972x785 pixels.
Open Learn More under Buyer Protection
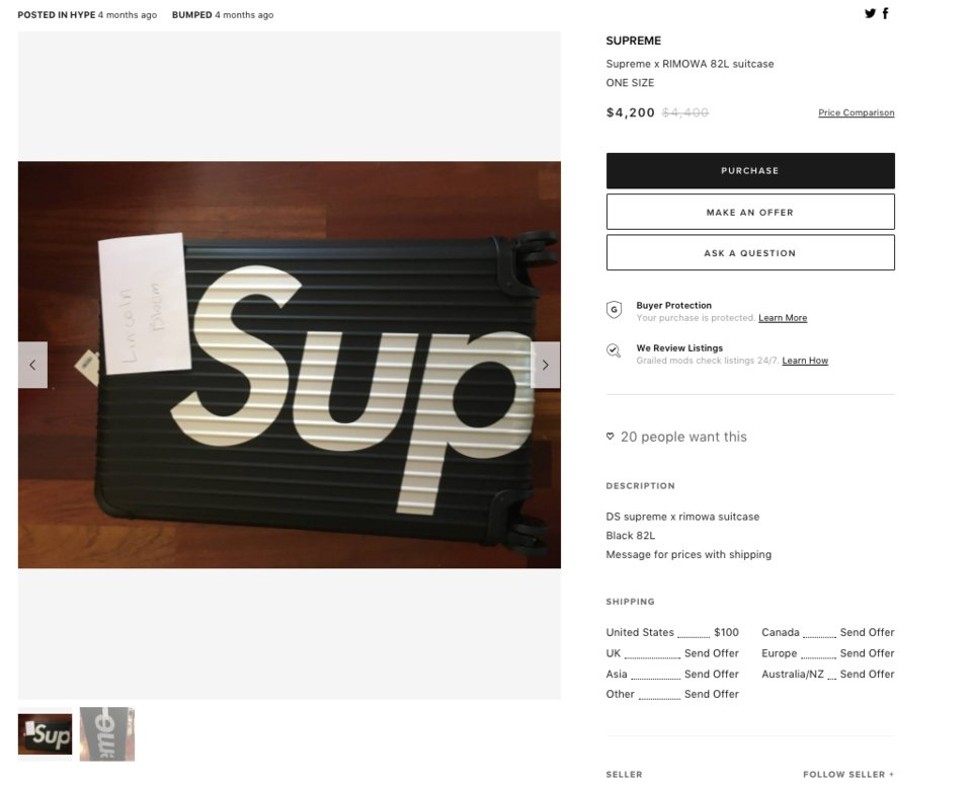(782, 318)
